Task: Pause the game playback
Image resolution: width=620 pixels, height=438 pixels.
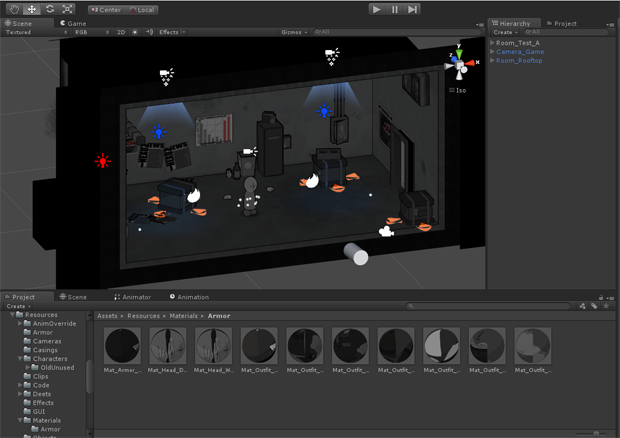Action: point(394,9)
